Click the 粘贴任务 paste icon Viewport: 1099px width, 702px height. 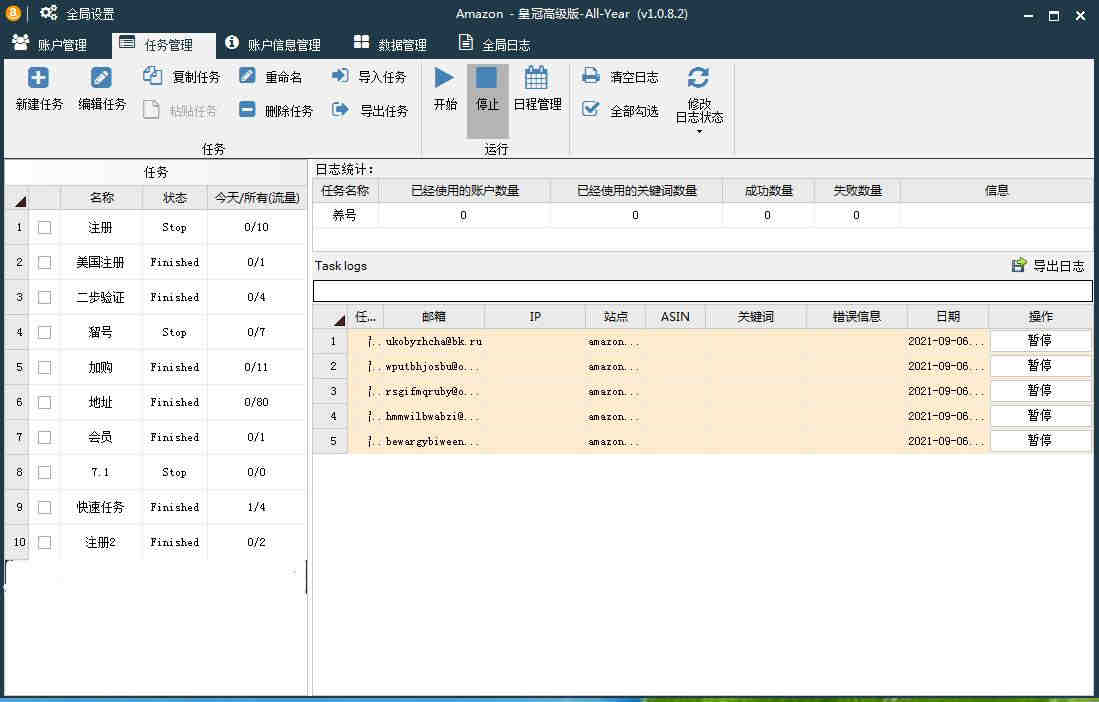pyautogui.click(x=151, y=109)
